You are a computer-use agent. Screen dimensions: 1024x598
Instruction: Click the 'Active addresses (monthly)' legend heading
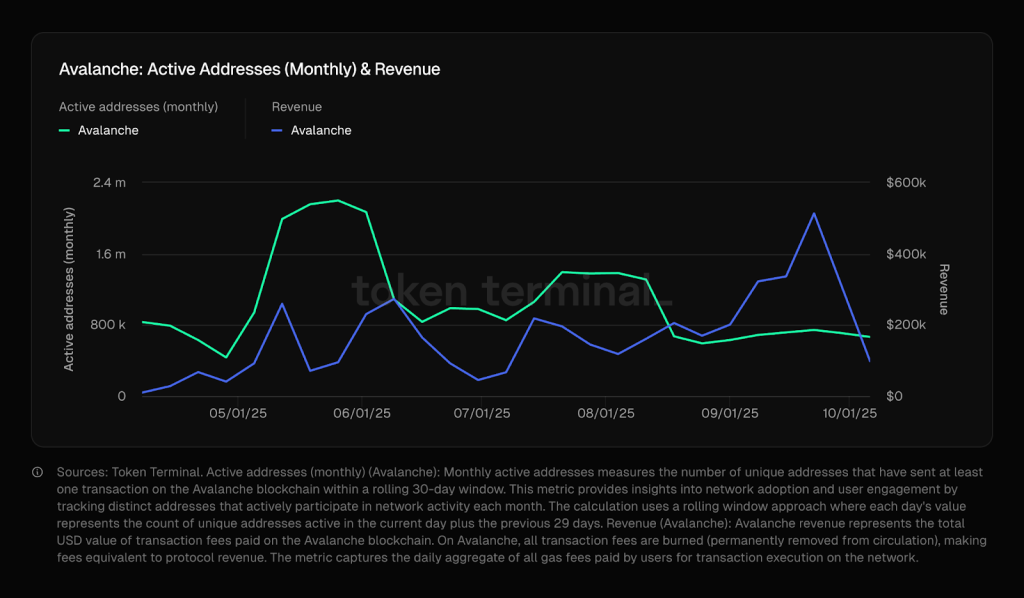coord(138,106)
